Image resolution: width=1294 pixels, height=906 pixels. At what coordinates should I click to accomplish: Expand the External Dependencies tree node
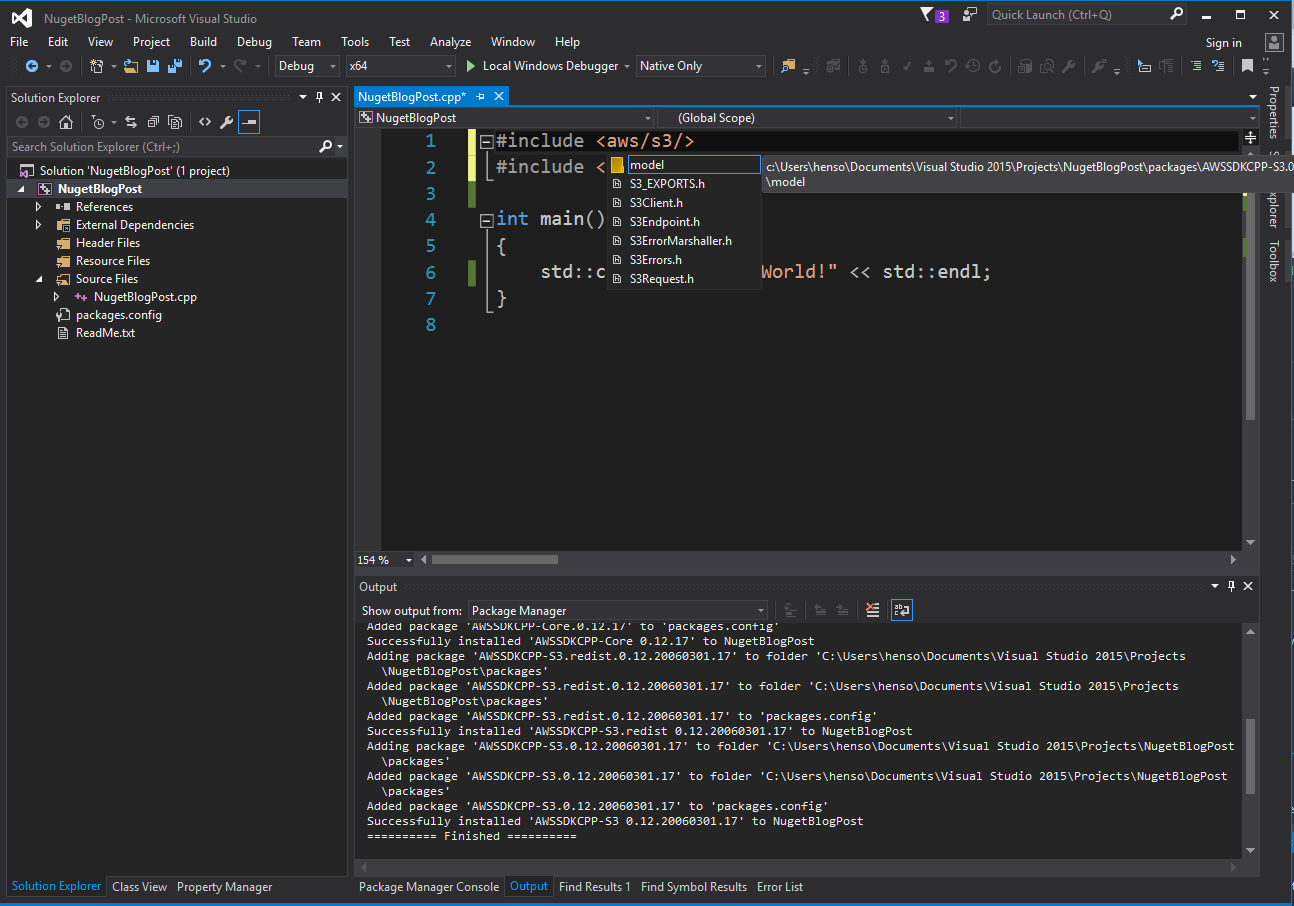pyautogui.click(x=39, y=225)
